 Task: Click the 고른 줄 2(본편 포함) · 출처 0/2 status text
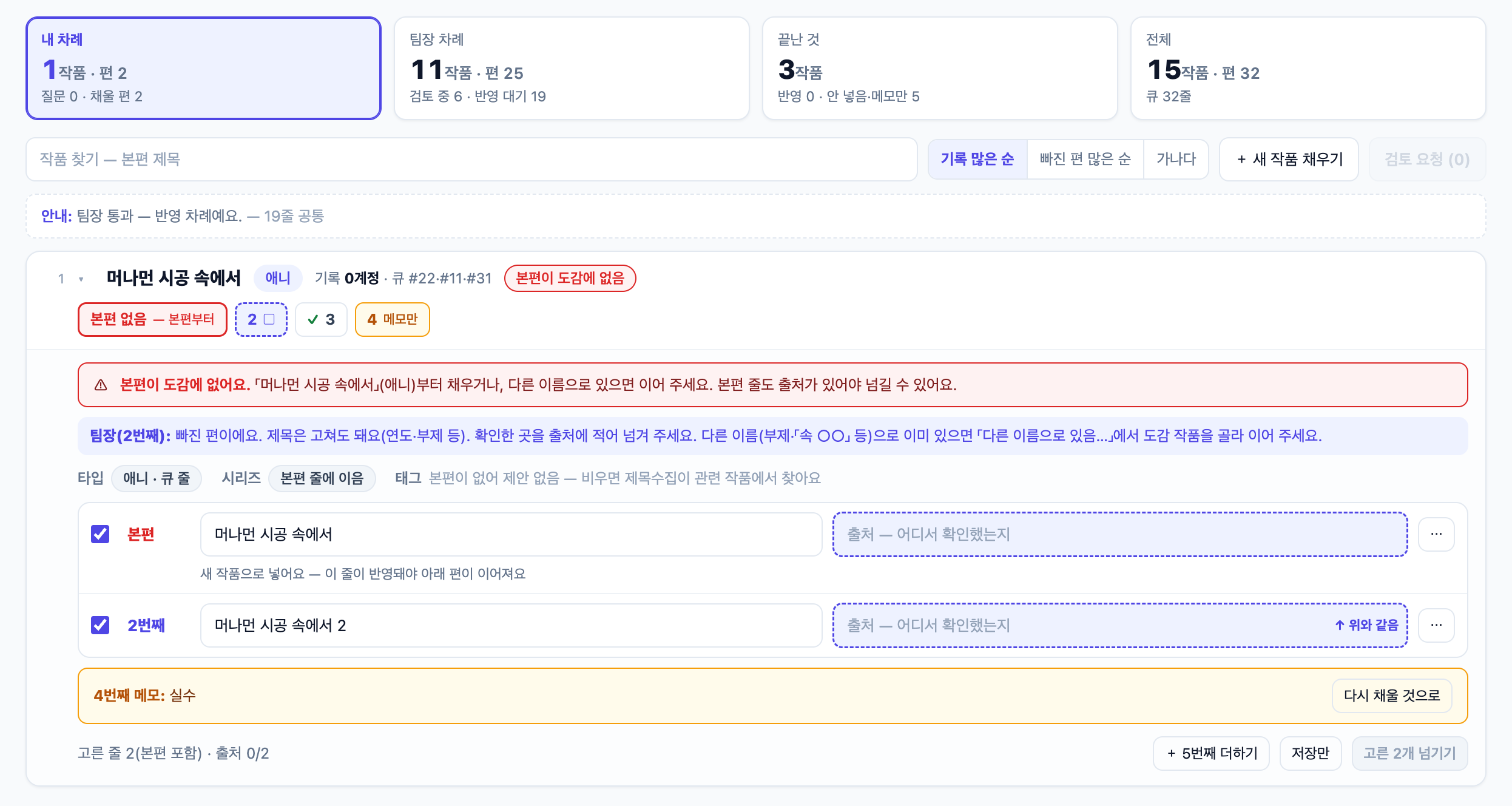click(173, 753)
